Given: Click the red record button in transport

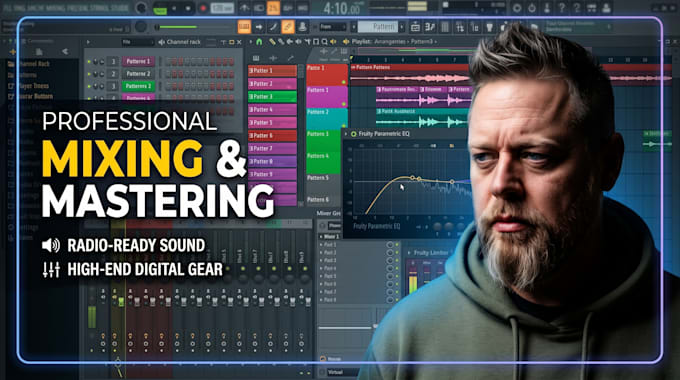Looking at the screenshot, I should pyautogui.click(x=203, y=8).
